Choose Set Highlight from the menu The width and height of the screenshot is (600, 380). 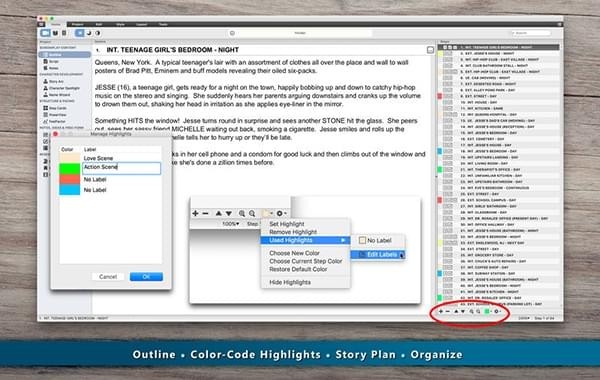(x=287, y=224)
